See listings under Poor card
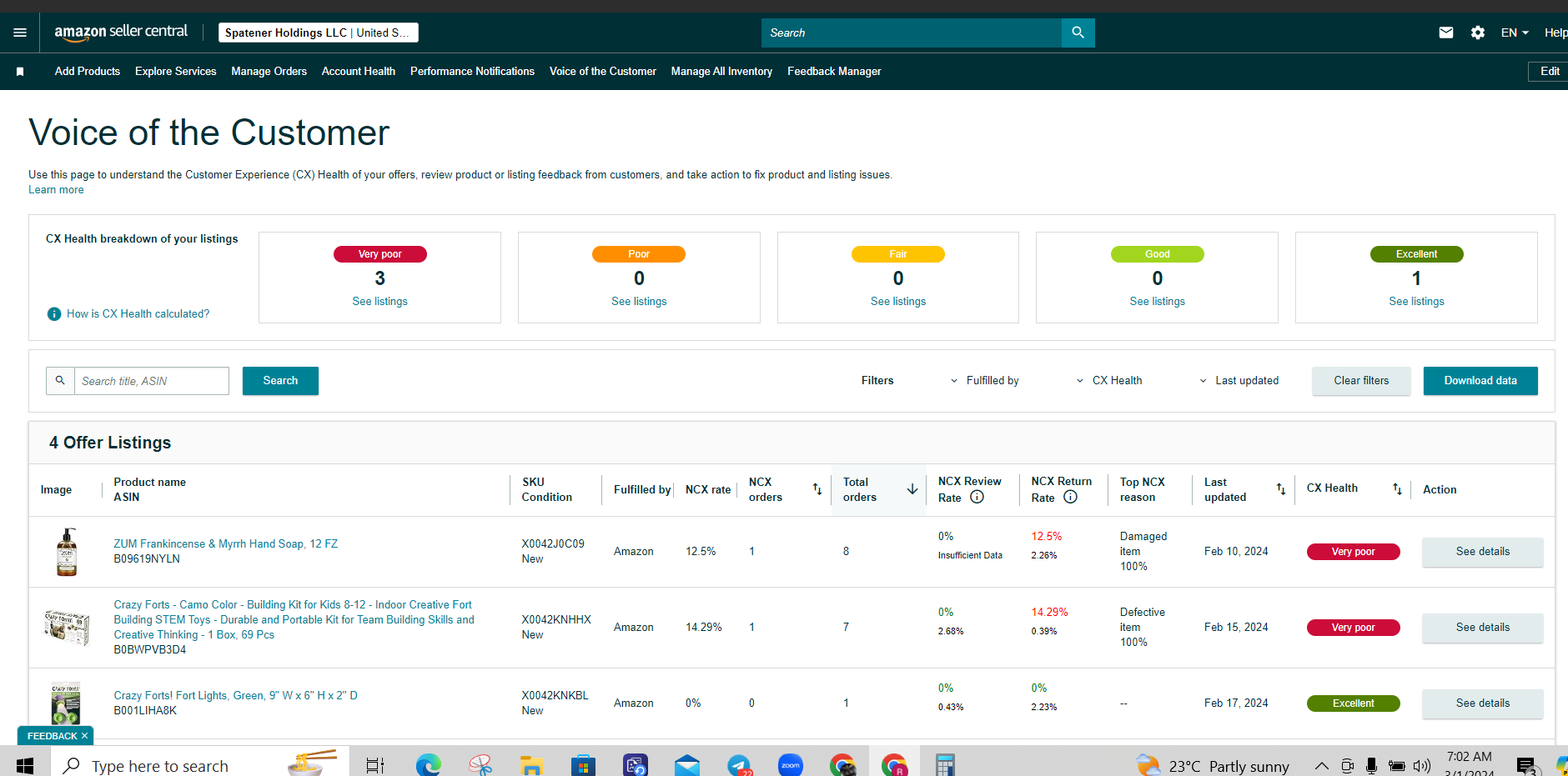 639,302
